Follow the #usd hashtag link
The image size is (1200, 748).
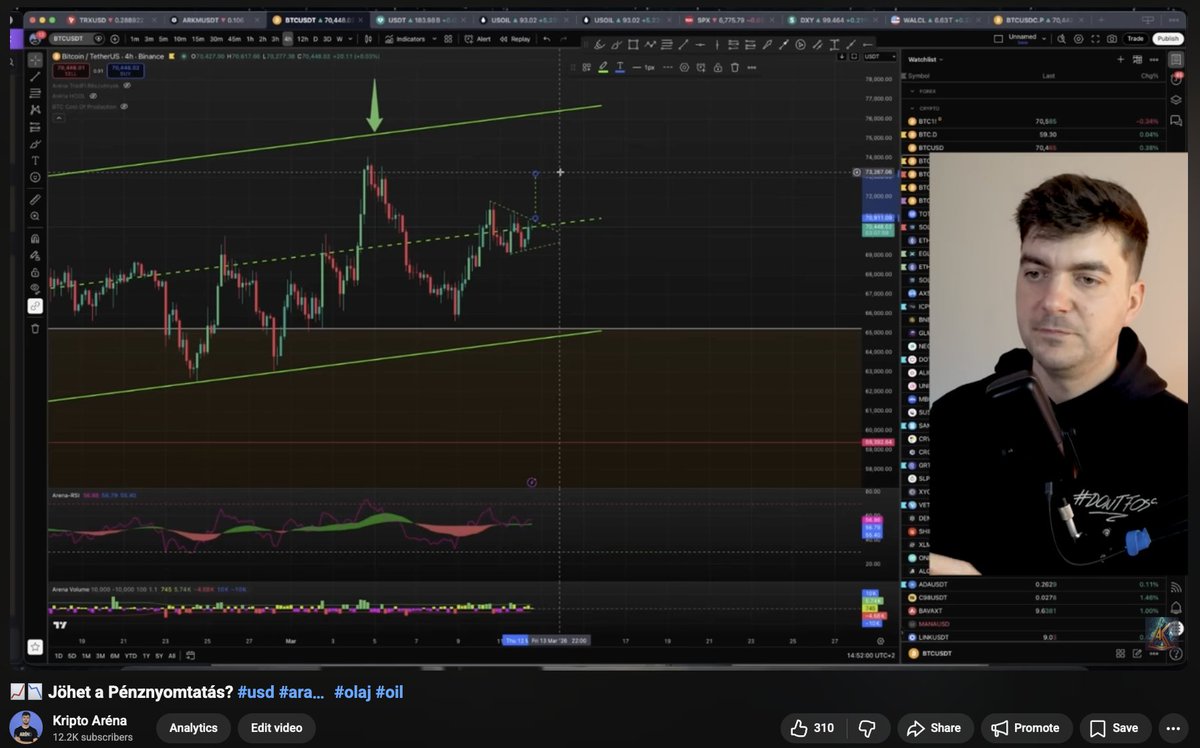pyautogui.click(x=255, y=692)
